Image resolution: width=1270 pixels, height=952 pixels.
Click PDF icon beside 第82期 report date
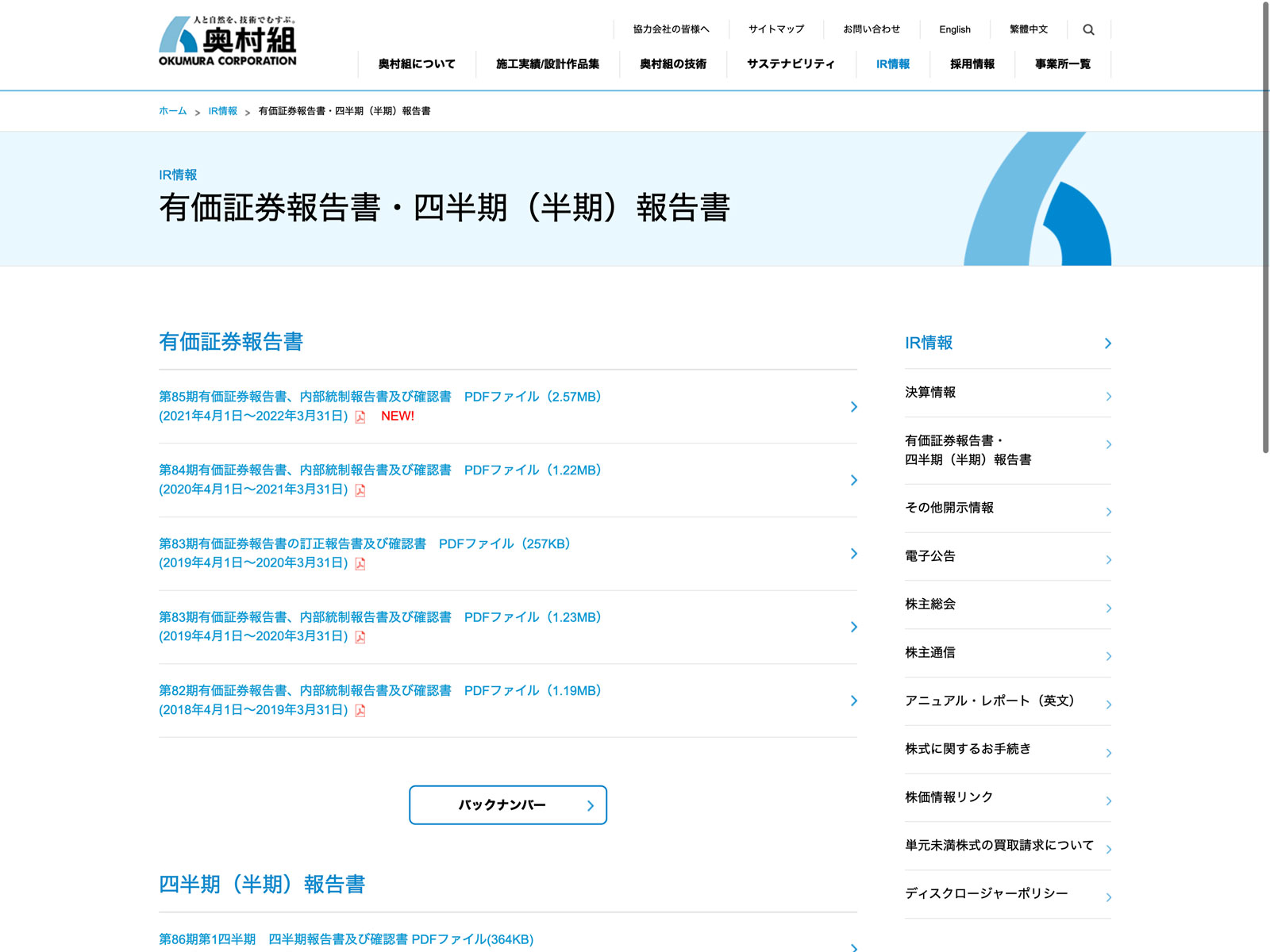[x=360, y=711]
